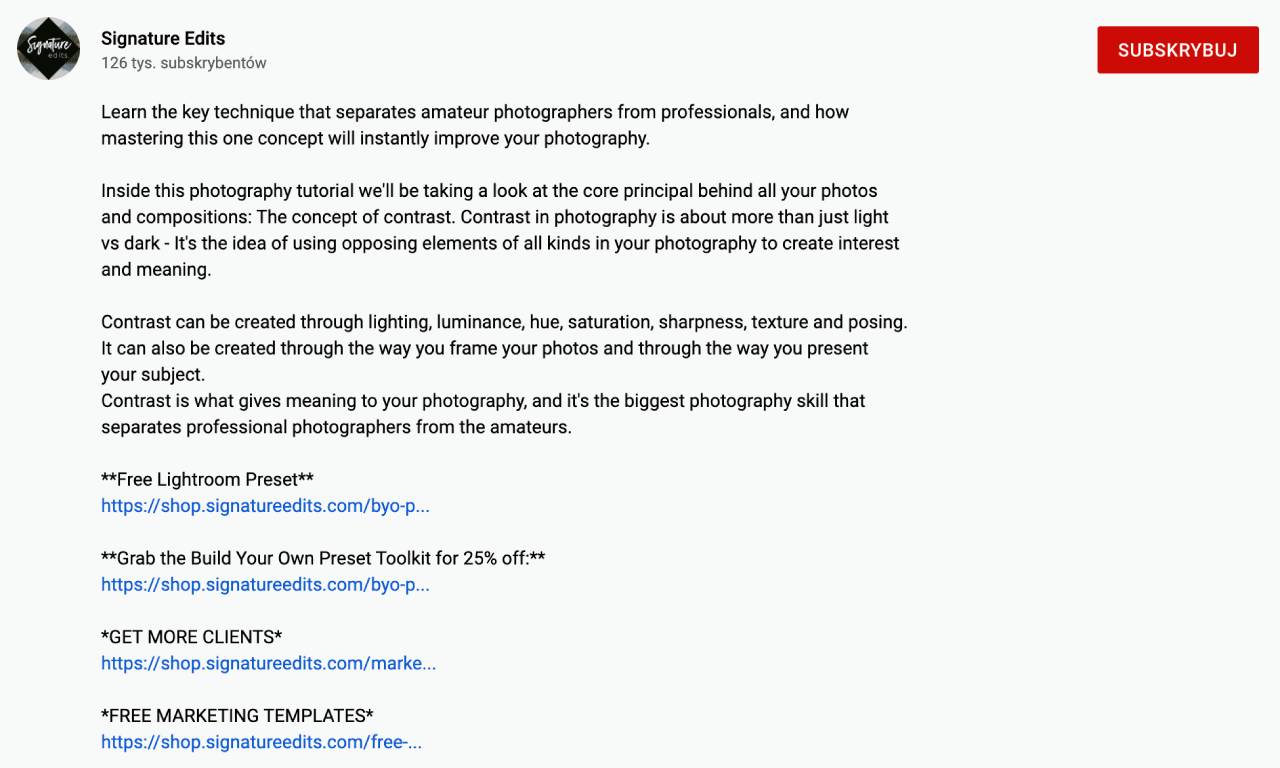Screen dimensions: 1280x768
Task: Click the line starting Inside this photography tutorial
Action: [489, 190]
